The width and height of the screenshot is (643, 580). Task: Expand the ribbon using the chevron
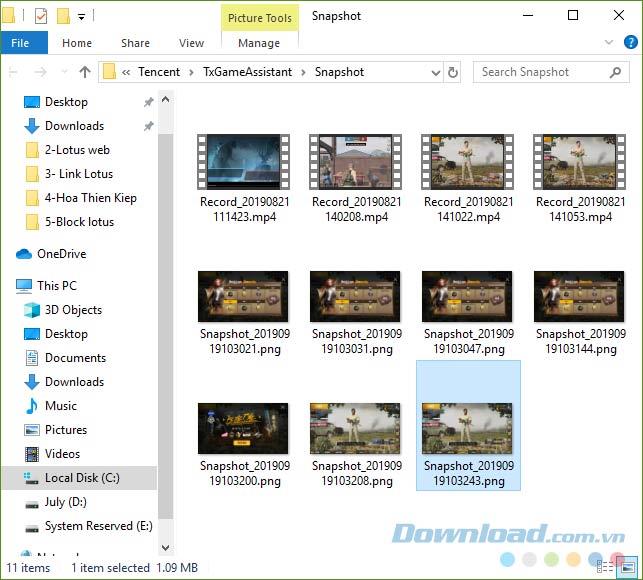(x=607, y=43)
